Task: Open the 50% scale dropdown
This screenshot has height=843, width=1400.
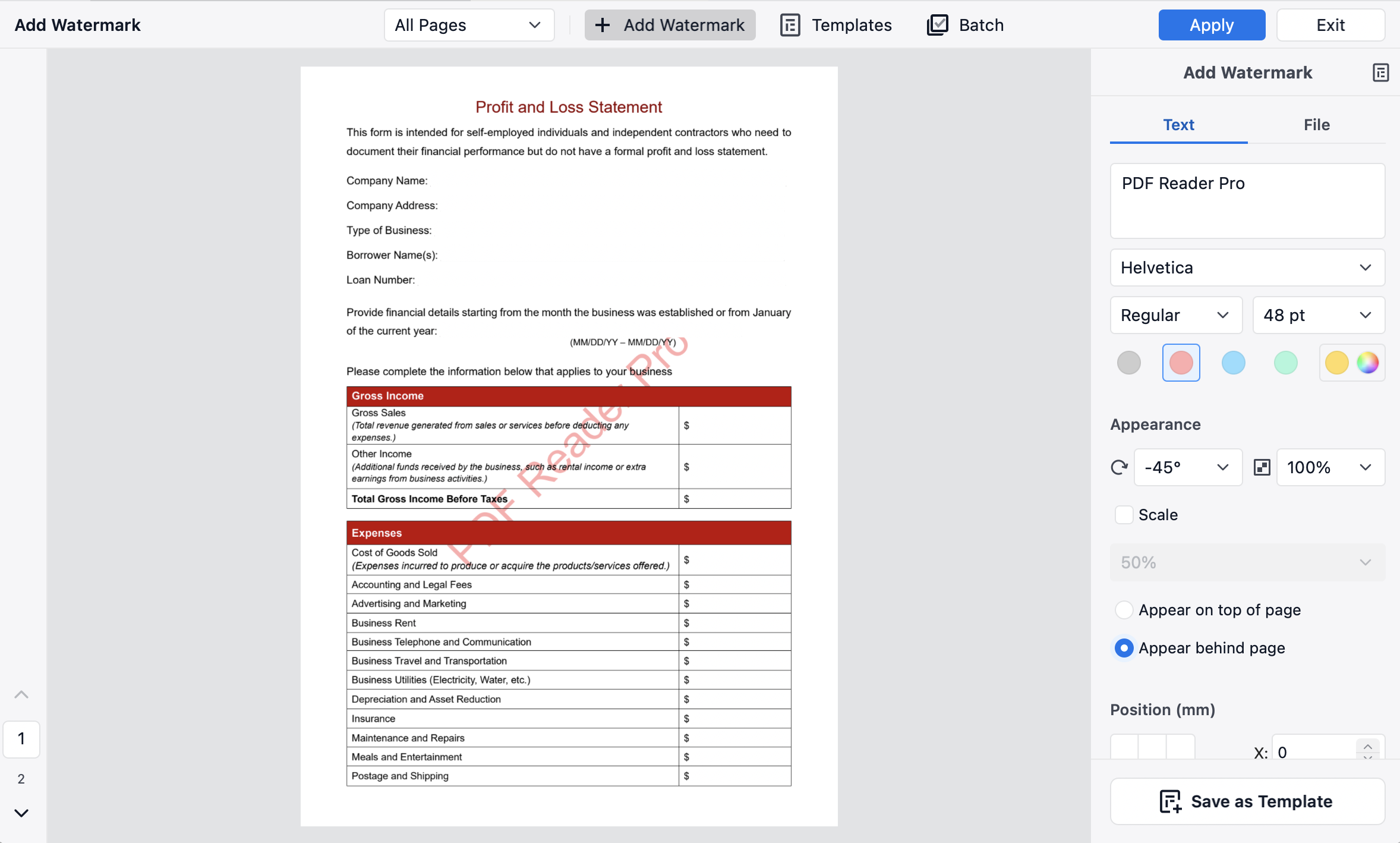Action: (1247, 562)
